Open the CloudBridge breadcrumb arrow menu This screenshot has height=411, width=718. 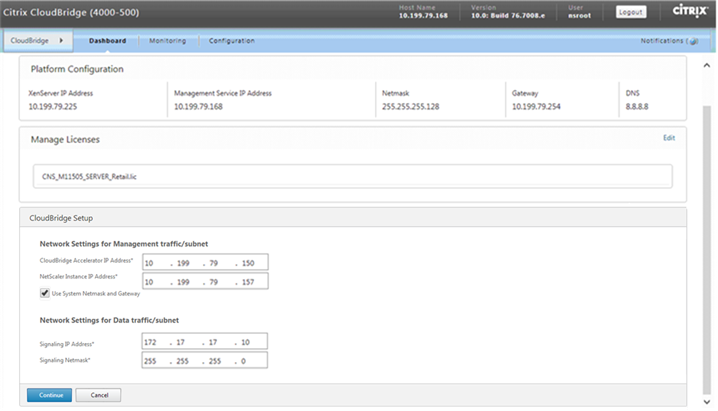point(61,40)
